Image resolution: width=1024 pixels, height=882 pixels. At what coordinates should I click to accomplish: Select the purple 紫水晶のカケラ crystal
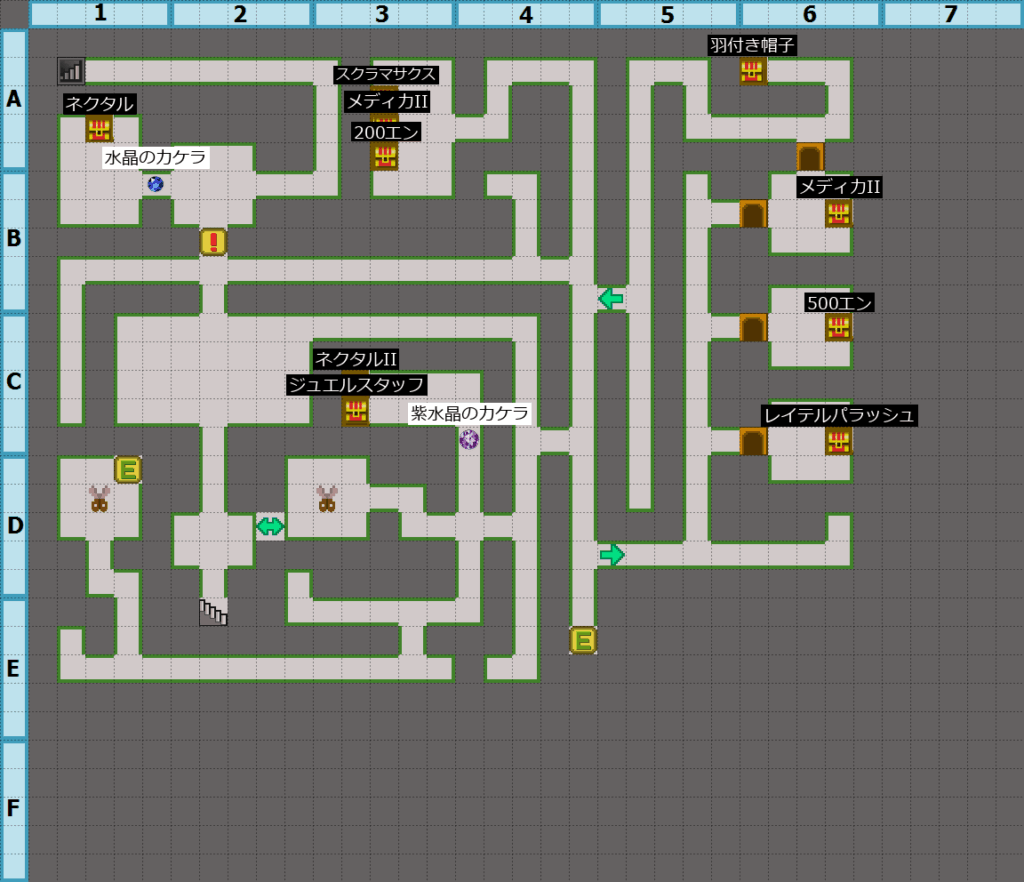pos(469,439)
